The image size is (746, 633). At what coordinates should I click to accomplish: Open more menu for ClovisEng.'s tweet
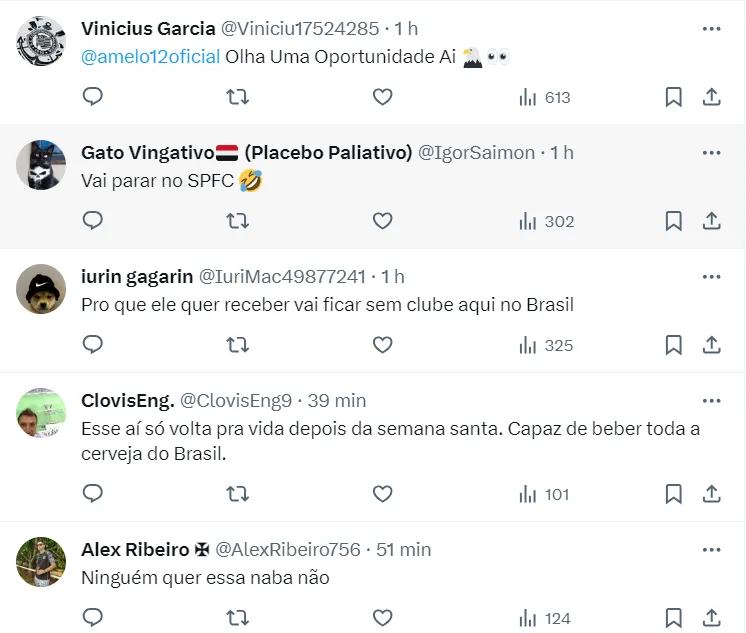point(711,400)
